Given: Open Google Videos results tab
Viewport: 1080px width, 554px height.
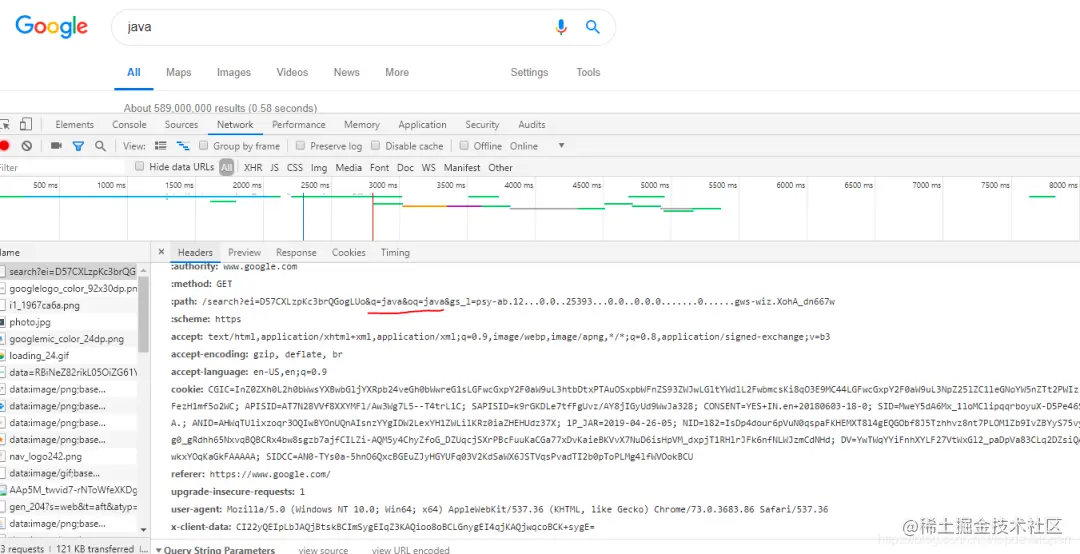Looking at the screenshot, I should (x=292, y=72).
